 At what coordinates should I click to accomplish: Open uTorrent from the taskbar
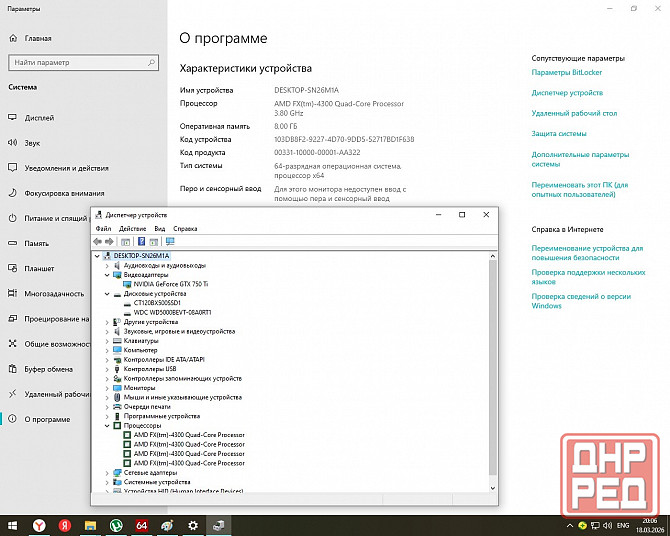[x=116, y=524]
